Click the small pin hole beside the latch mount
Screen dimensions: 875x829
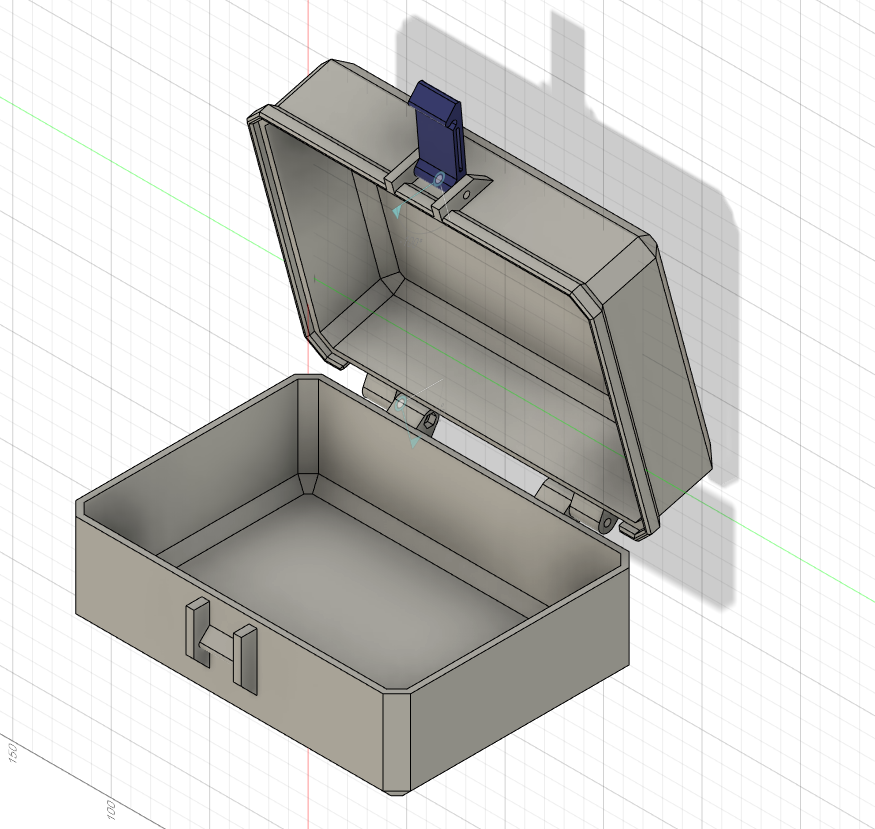[x=467, y=195]
